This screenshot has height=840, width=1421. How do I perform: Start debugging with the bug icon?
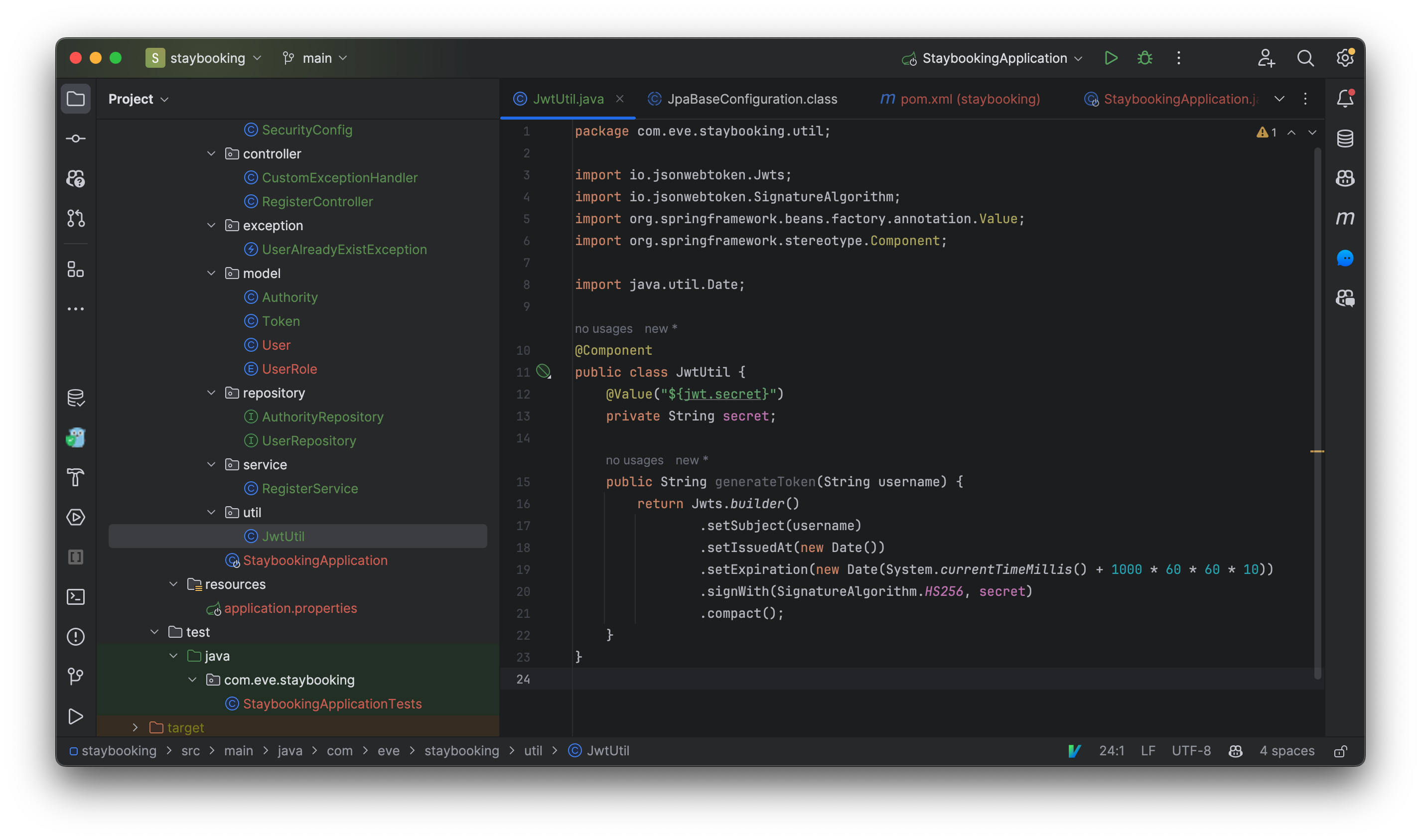[x=1144, y=58]
